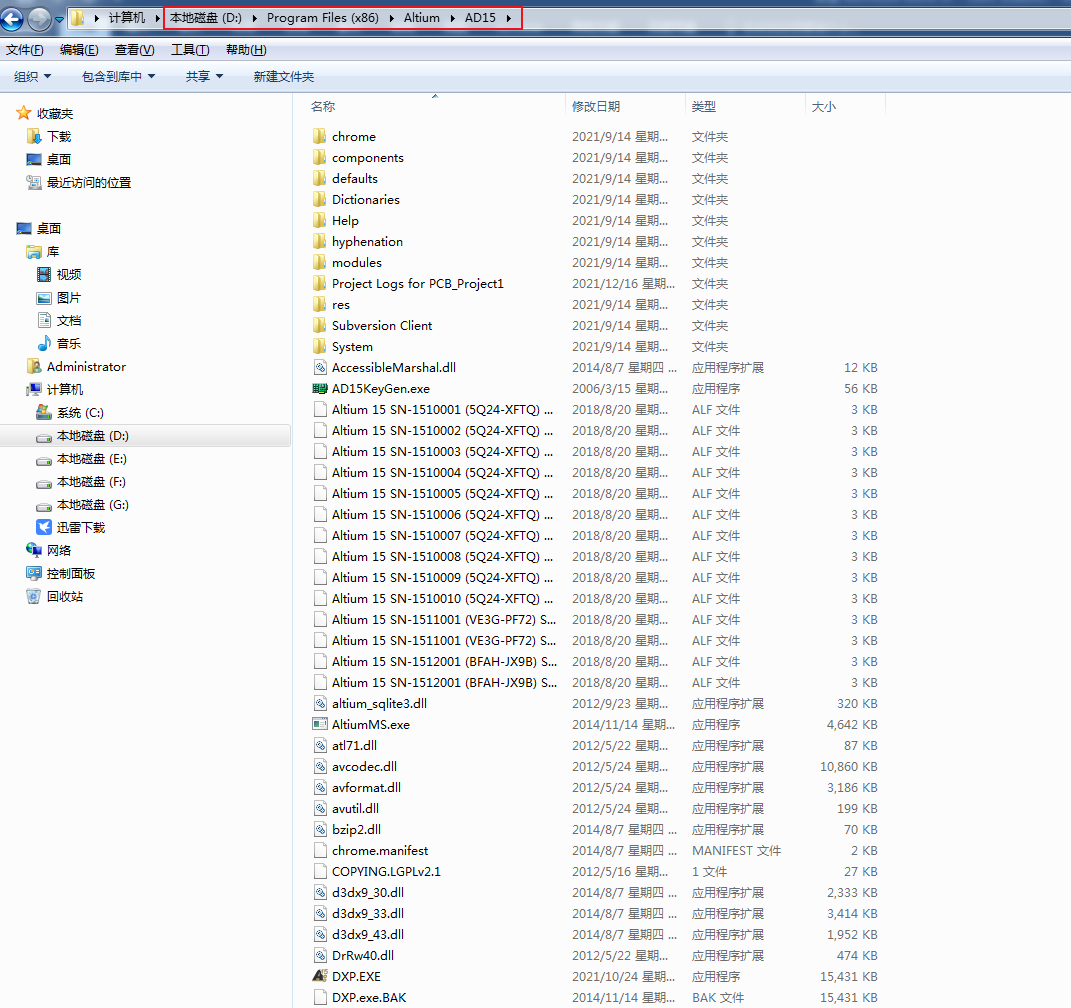Open the 工具(T) menu
The height and width of the screenshot is (1008, 1071).
[190, 50]
